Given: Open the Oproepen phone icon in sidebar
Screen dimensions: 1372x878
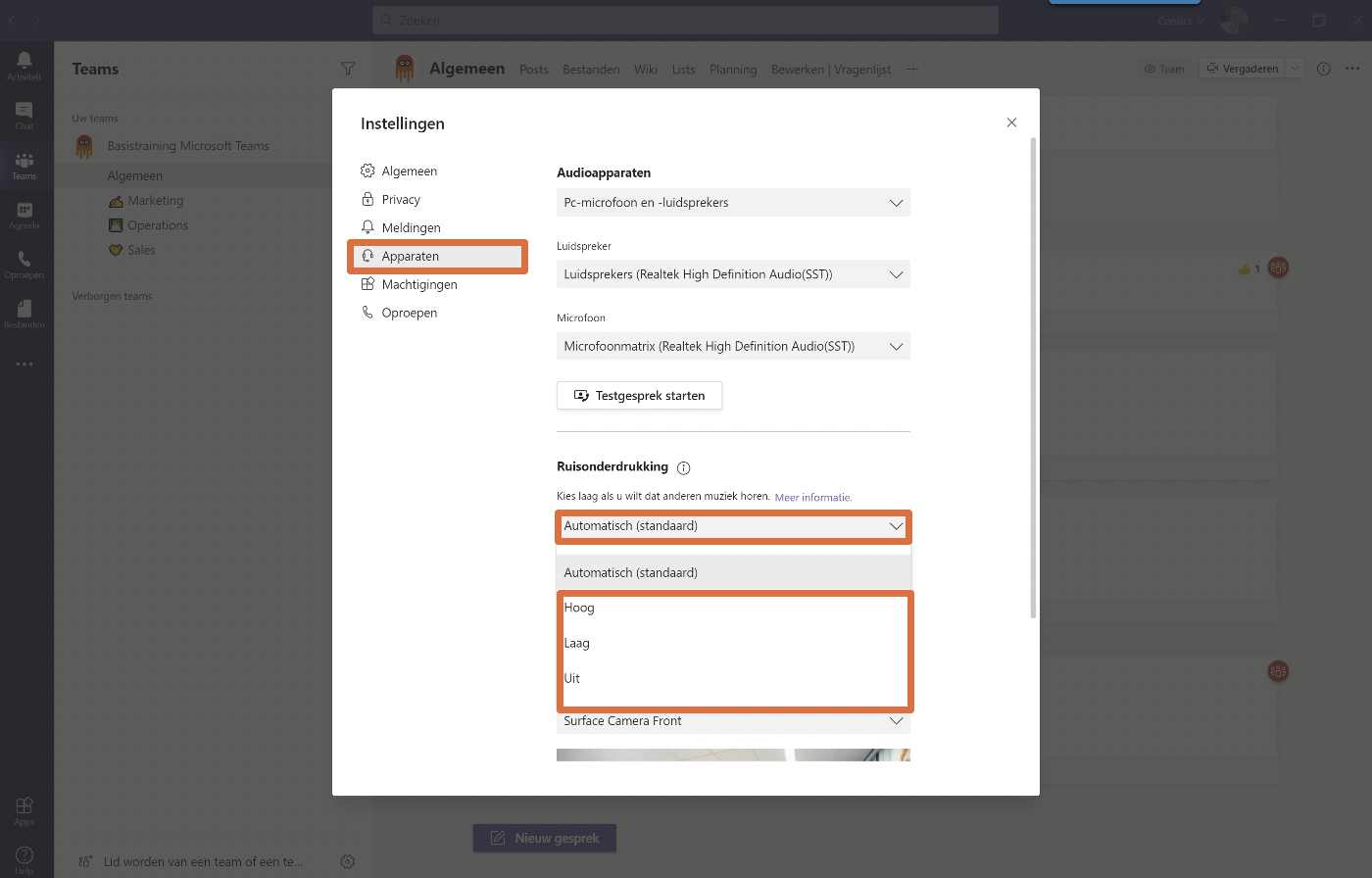Looking at the screenshot, I should [x=24, y=265].
